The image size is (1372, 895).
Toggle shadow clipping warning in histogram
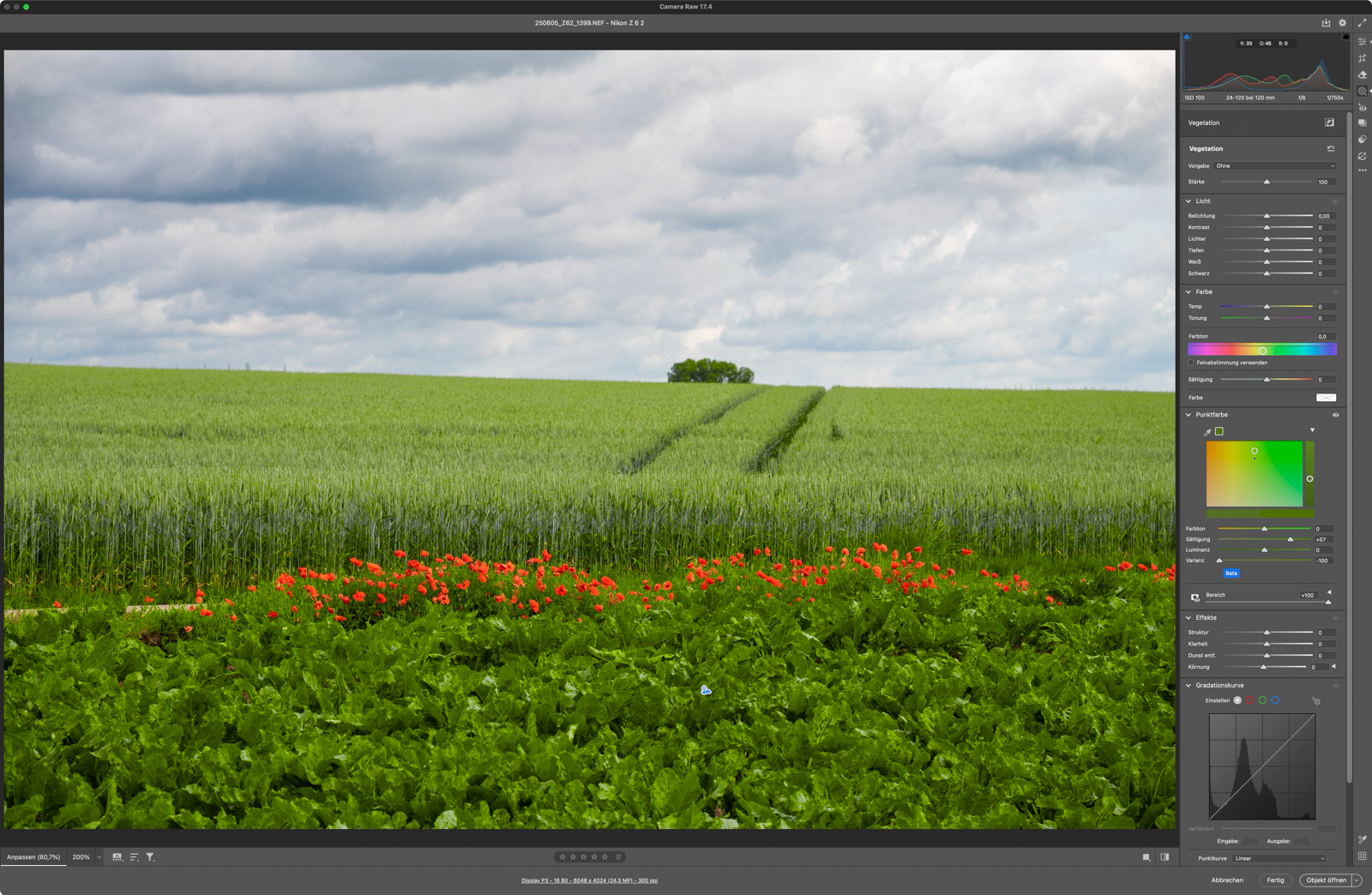click(1187, 37)
